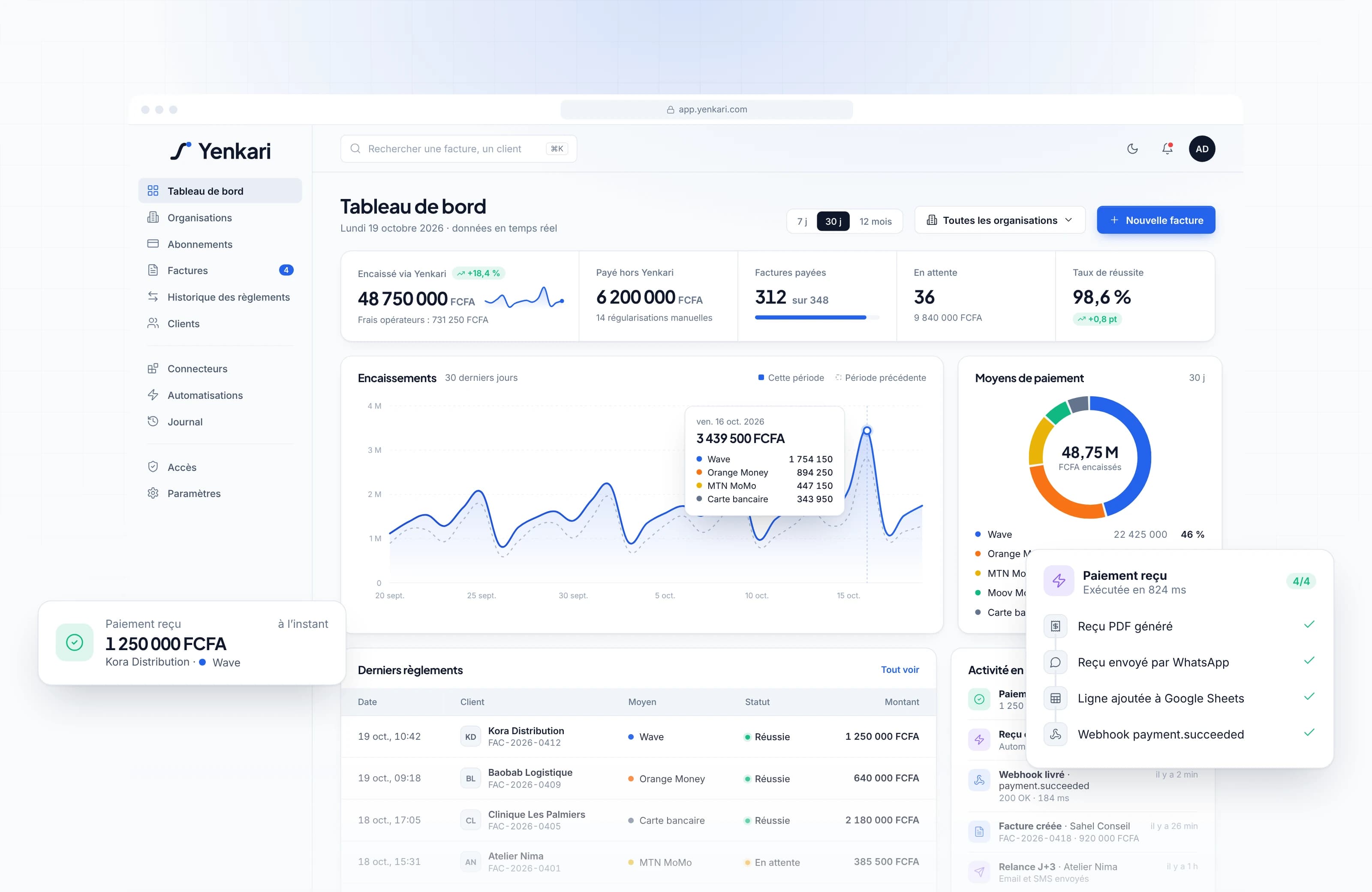Toggle the Période précédente legend series
Viewport: 1372px width, 892px height.
(881, 378)
